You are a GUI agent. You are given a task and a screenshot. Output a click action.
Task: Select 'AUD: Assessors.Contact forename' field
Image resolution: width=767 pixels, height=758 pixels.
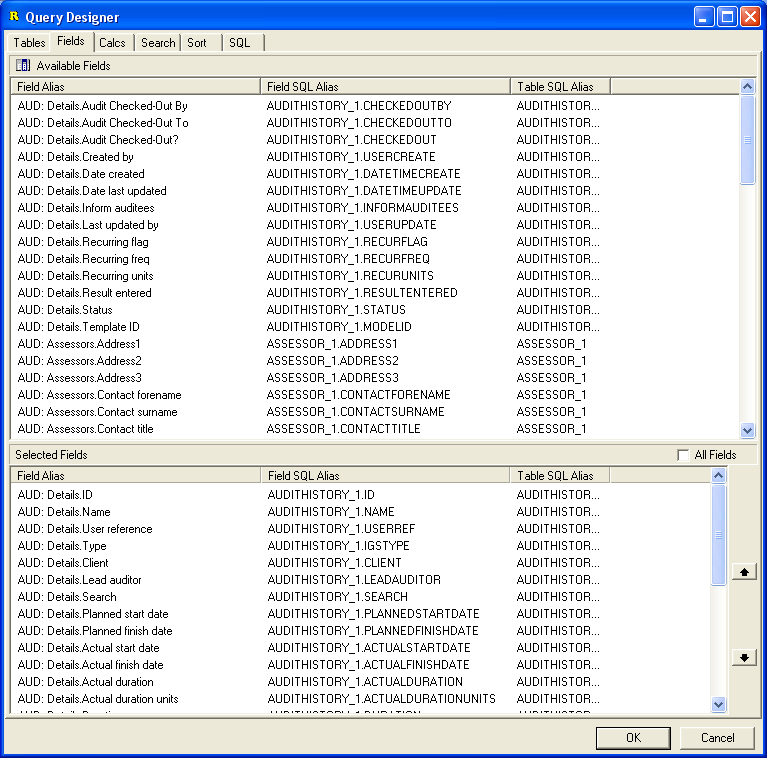tap(375, 395)
